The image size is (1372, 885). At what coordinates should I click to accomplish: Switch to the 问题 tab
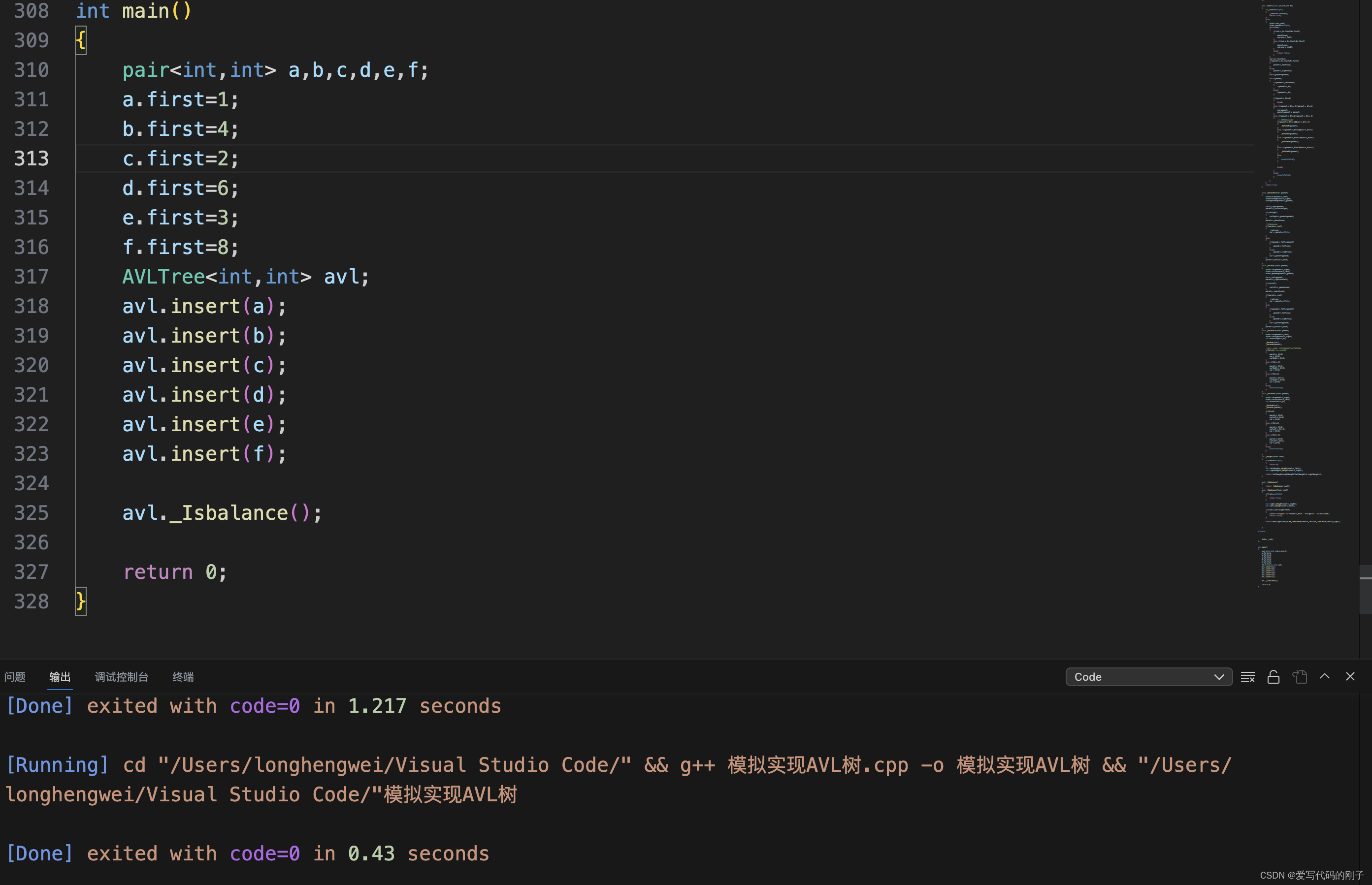pos(15,677)
